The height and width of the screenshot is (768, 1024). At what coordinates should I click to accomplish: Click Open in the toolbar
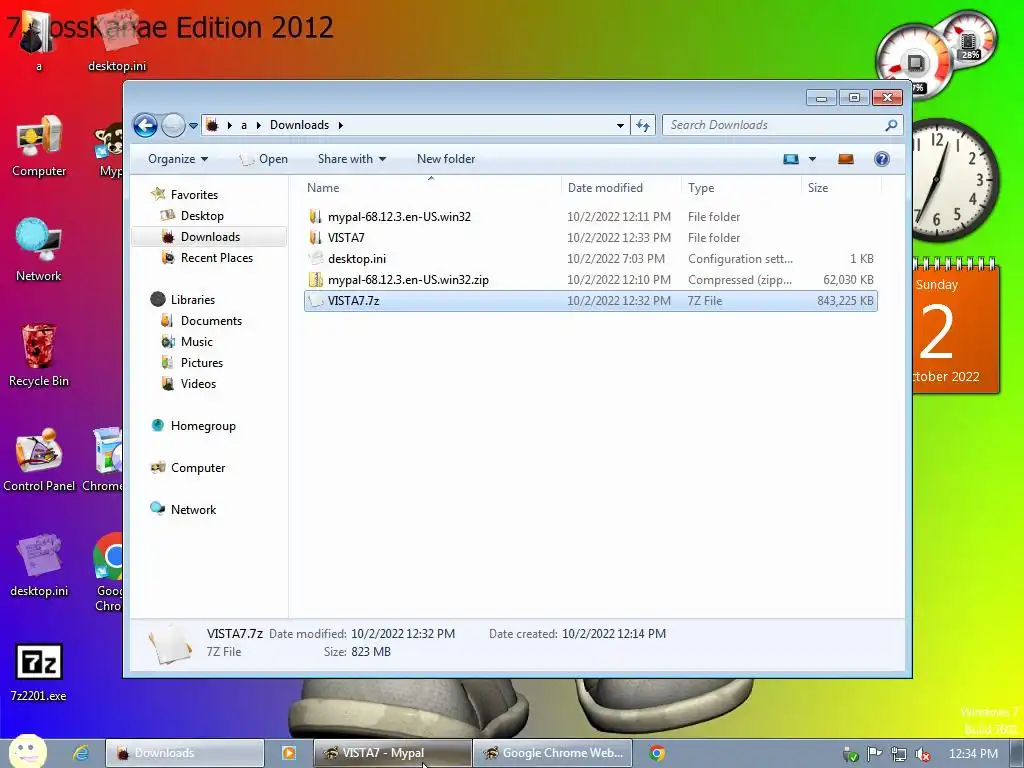pos(264,159)
